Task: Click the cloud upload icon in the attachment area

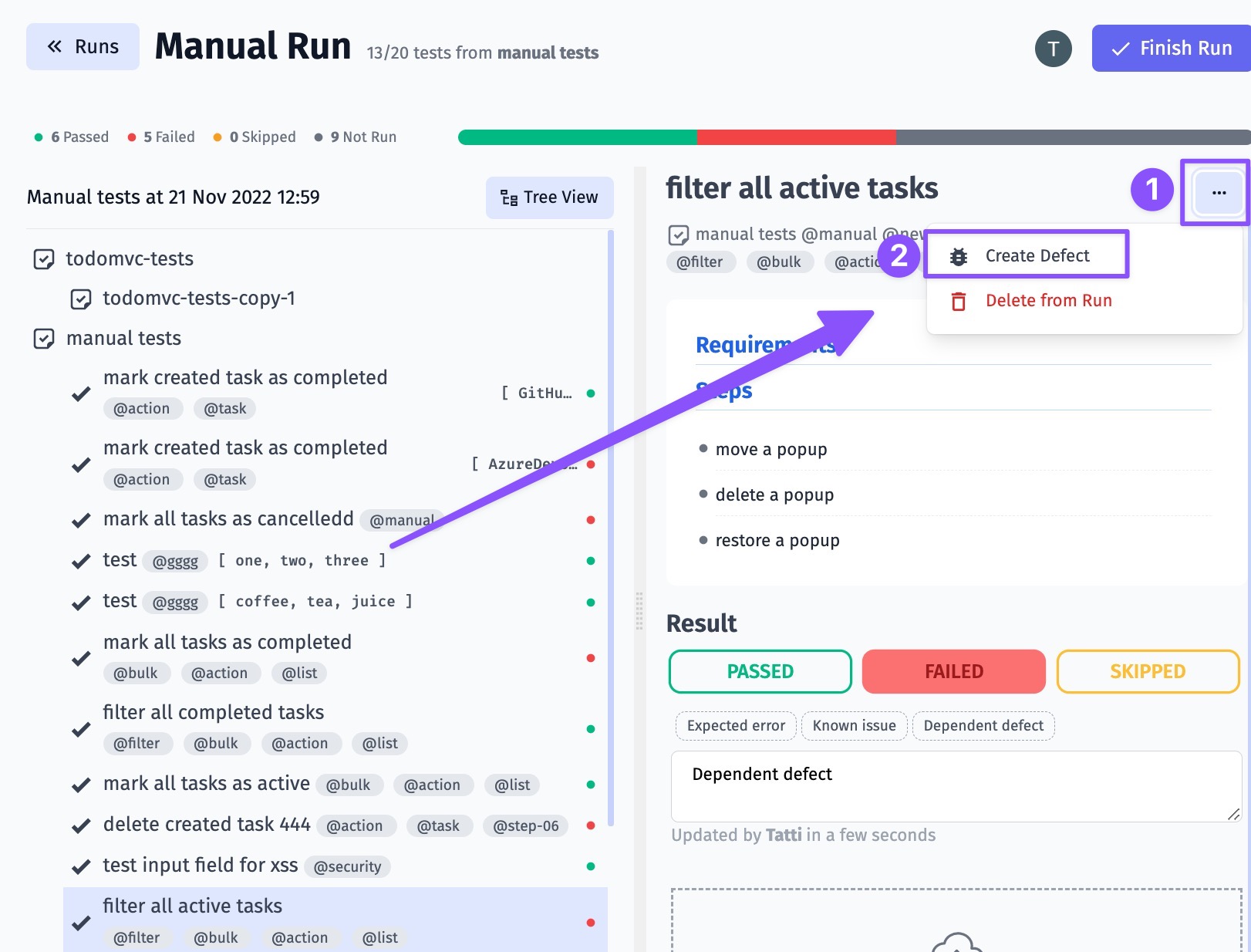Action: (x=956, y=943)
